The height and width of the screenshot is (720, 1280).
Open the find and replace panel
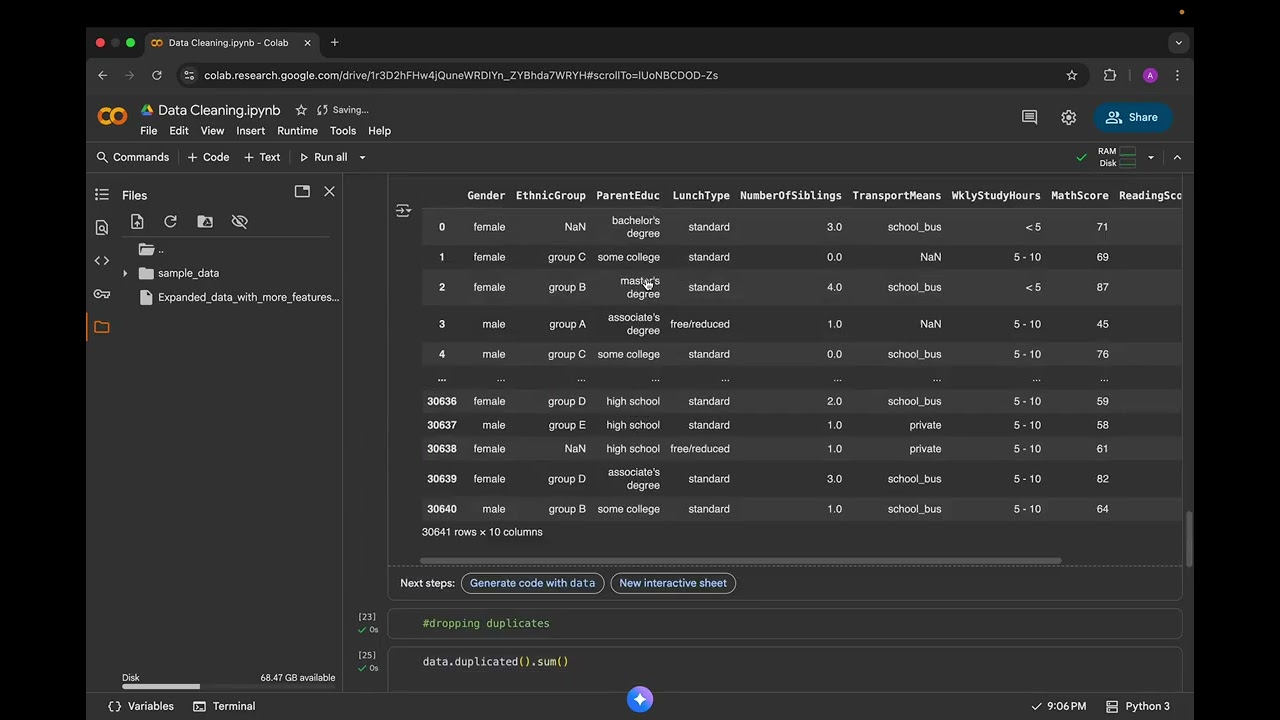pyautogui.click(x=102, y=228)
